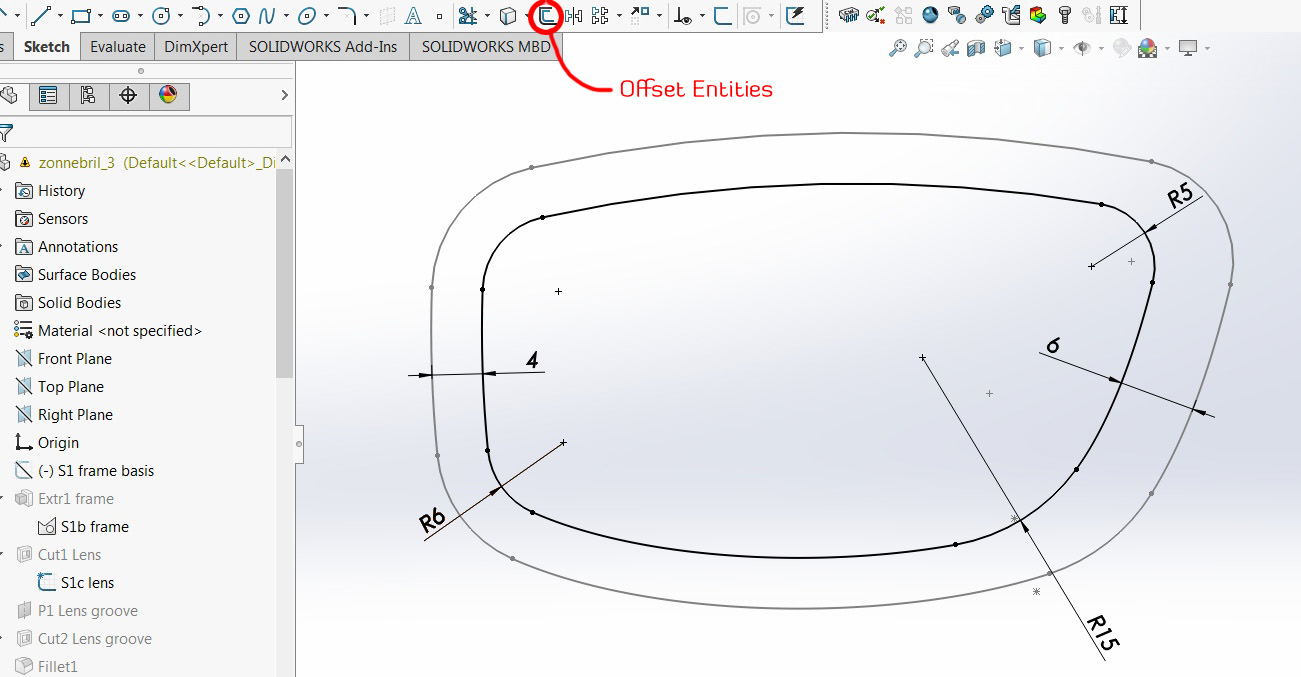Viewport: 1301px width, 677px height.
Task: Switch to the Sketch tab
Action: (47, 46)
